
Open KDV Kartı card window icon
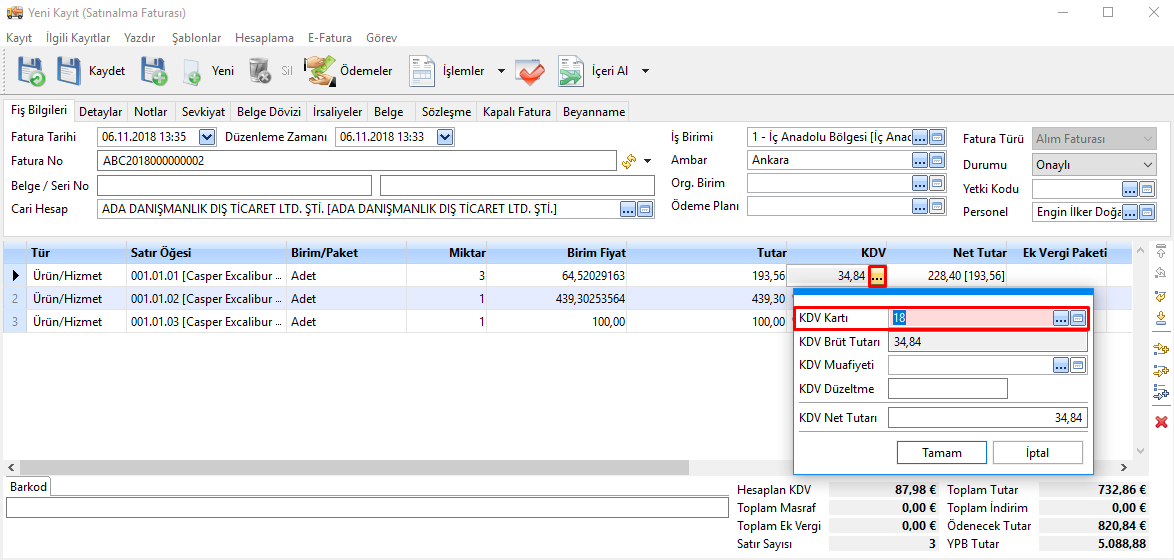click(1078, 318)
